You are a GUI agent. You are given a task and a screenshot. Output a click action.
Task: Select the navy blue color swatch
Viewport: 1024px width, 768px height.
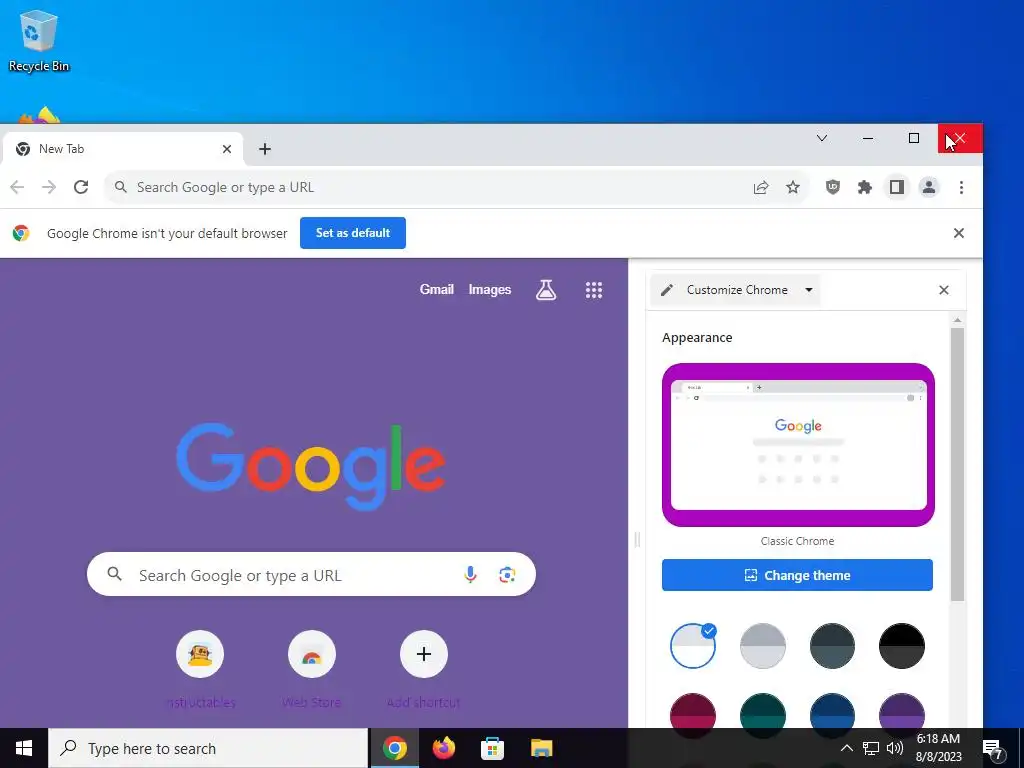833,711
